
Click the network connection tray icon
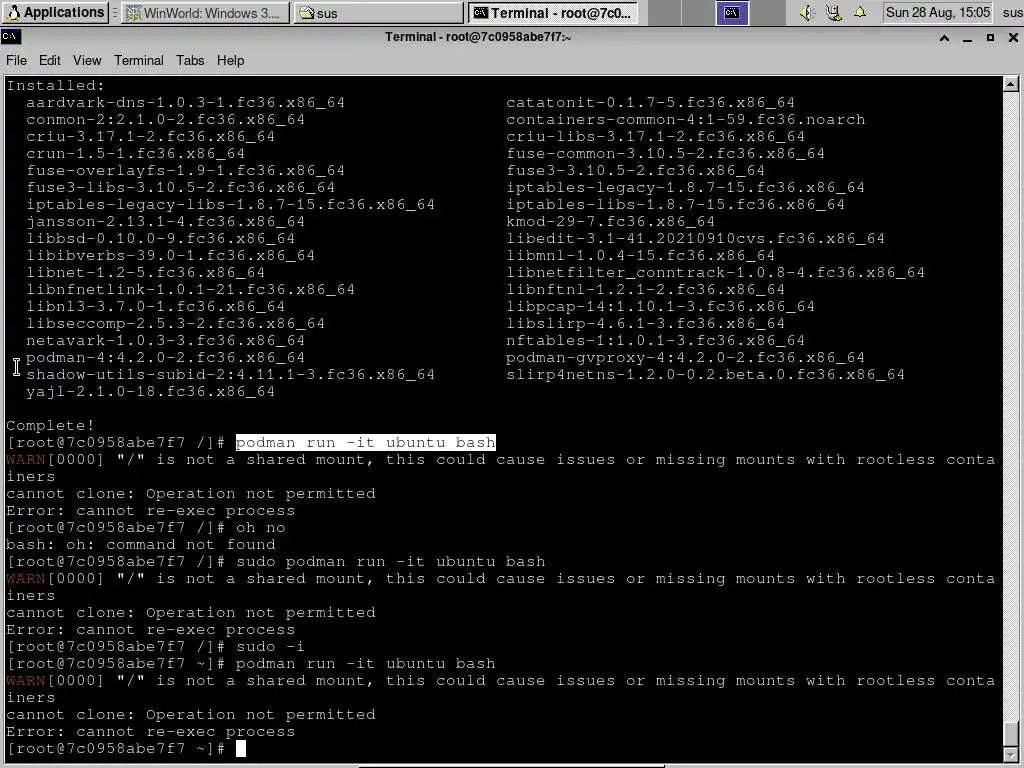click(x=833, y=12)
